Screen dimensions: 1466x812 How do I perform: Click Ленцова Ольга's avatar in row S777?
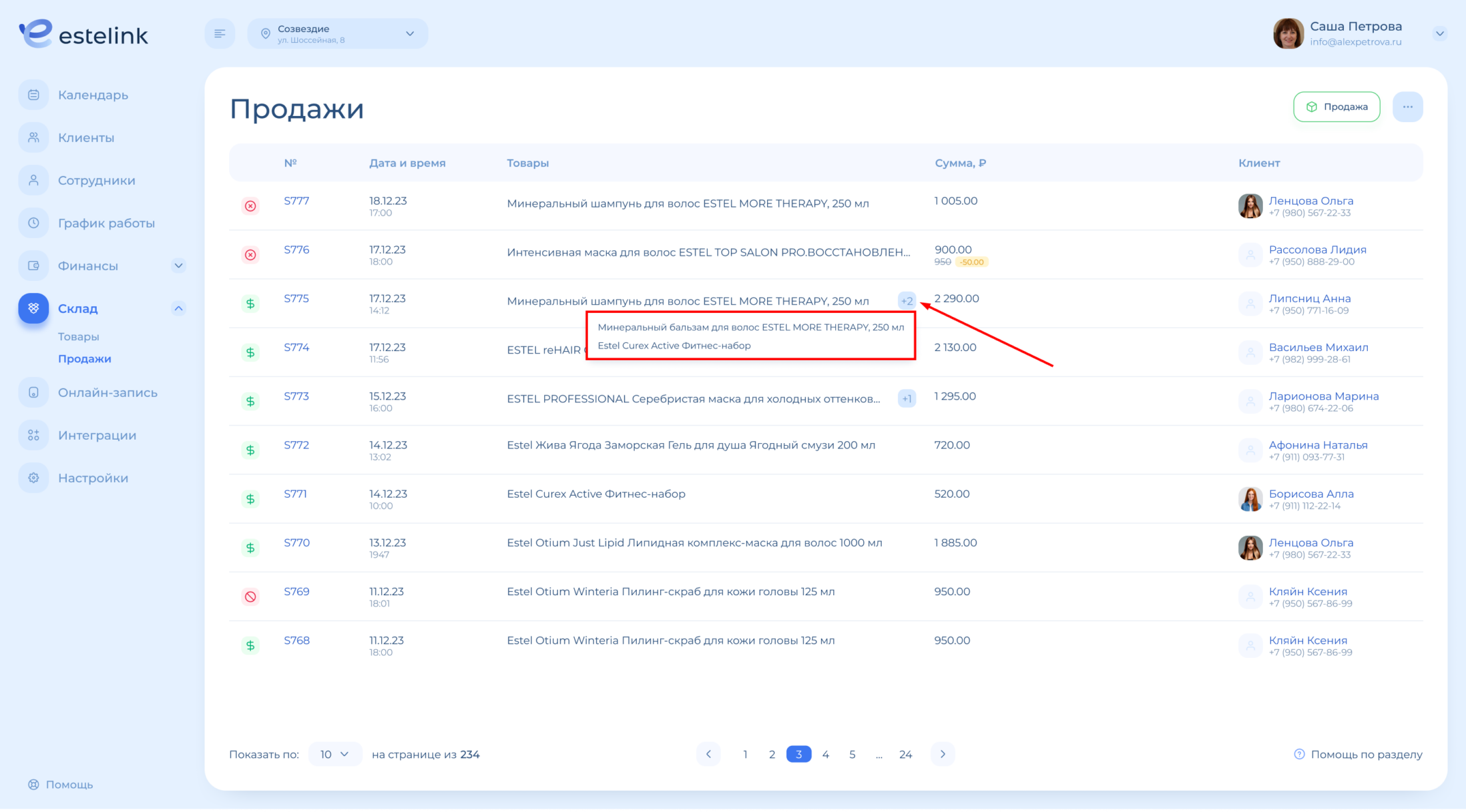coord(1250,206)
